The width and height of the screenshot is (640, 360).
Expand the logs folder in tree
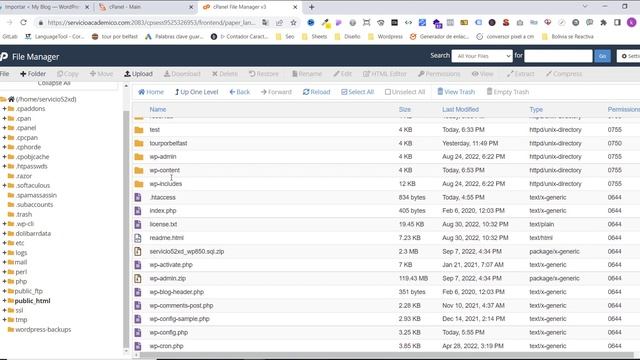click(x=4, y=253)
